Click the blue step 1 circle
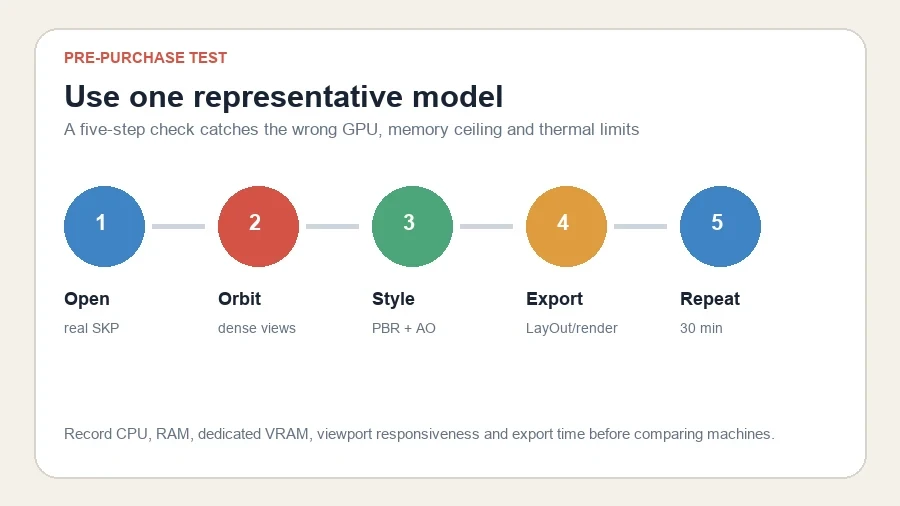 104,226
